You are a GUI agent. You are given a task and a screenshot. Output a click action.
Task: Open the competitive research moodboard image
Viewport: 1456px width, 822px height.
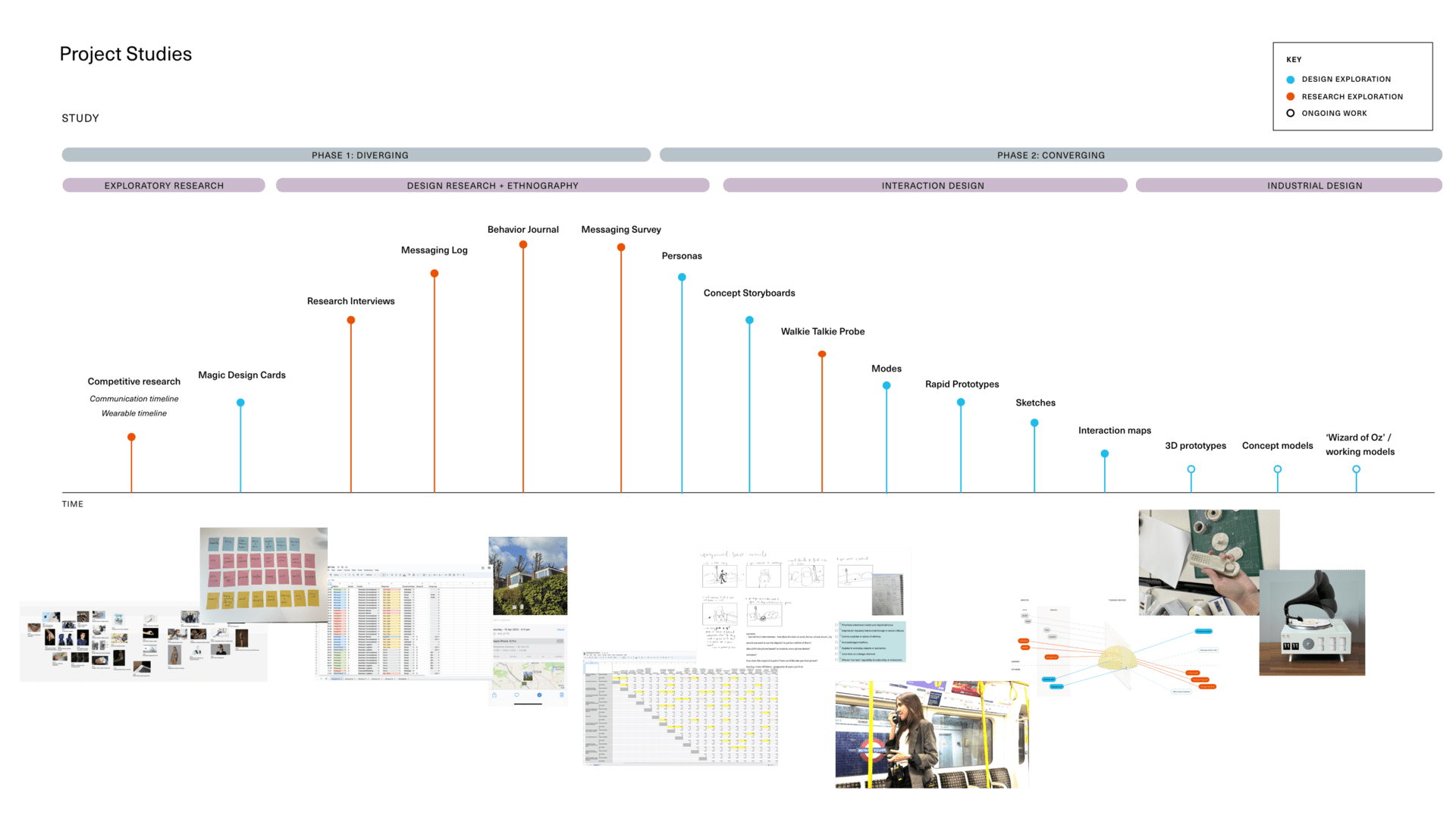click(x=143, y=642)
